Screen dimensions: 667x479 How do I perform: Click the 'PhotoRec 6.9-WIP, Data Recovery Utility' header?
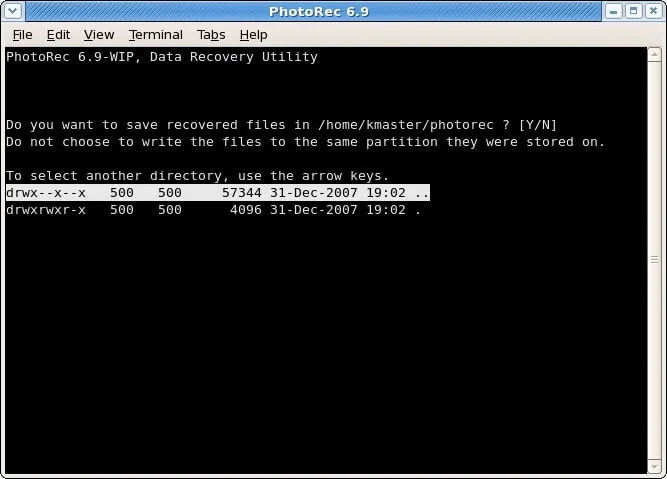pos(162,57)
